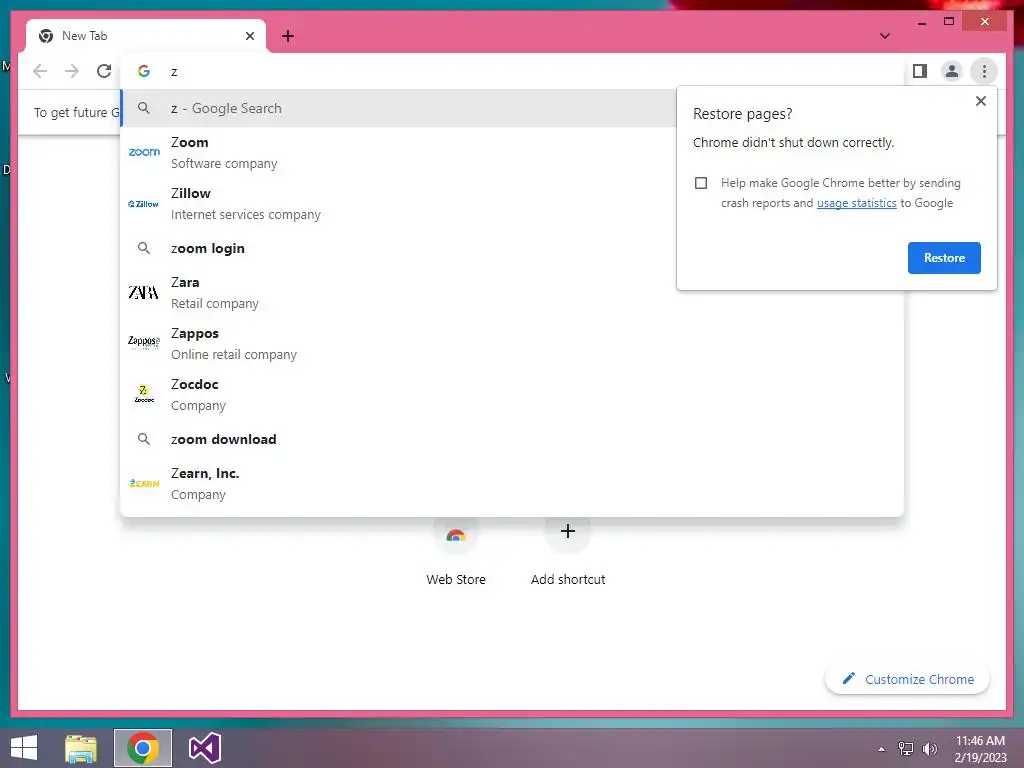Click the Zocdoc logo icon
This screenshot has width=1024, height=768.
(x=144, y=394)
